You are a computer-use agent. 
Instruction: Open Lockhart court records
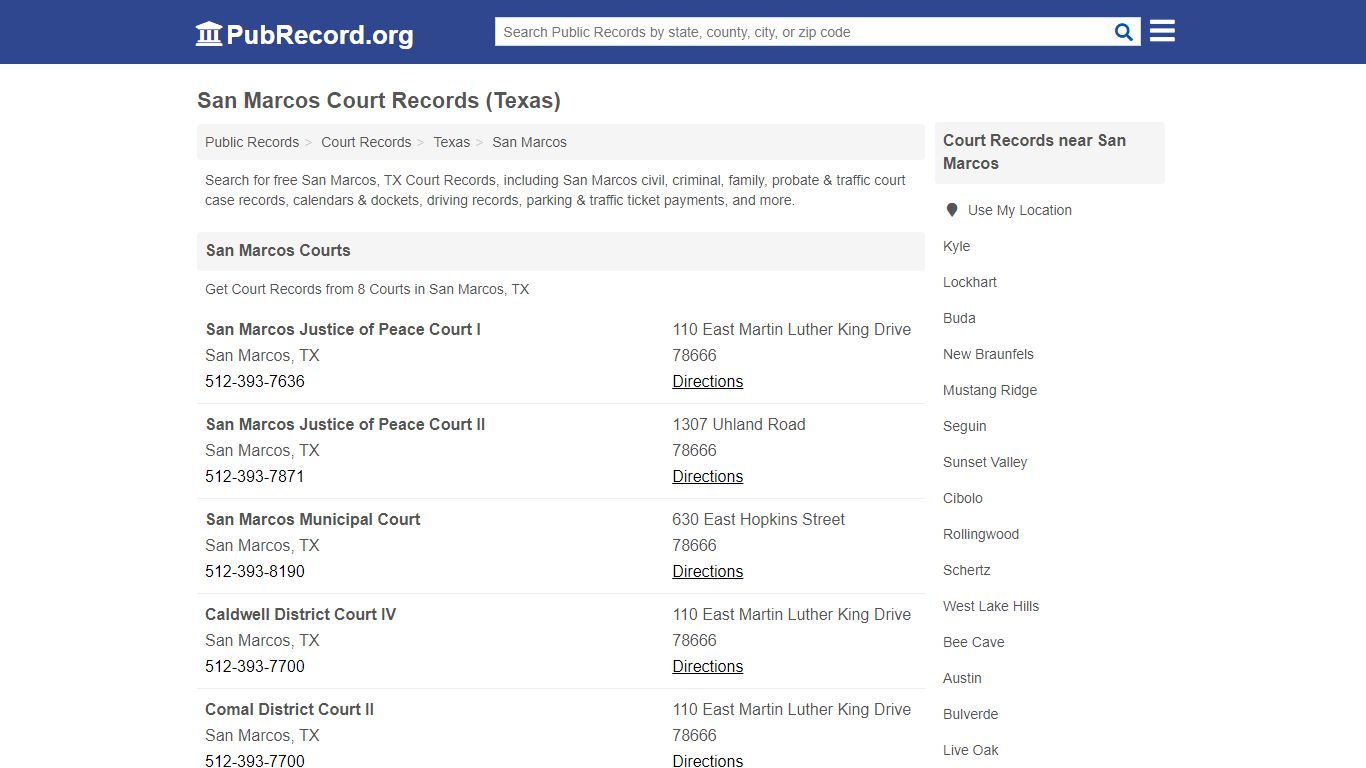[x=969, y=282]
